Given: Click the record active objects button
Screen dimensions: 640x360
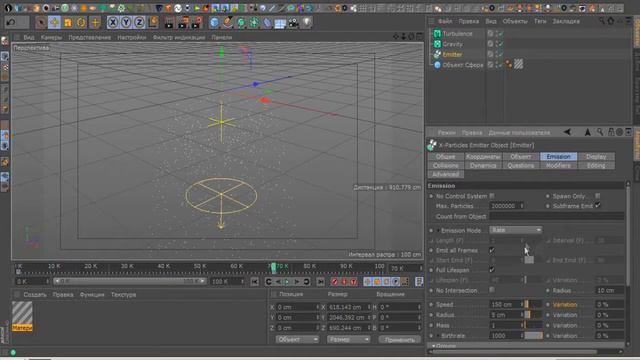Looking at the screenshot, I should click(335, 282).
